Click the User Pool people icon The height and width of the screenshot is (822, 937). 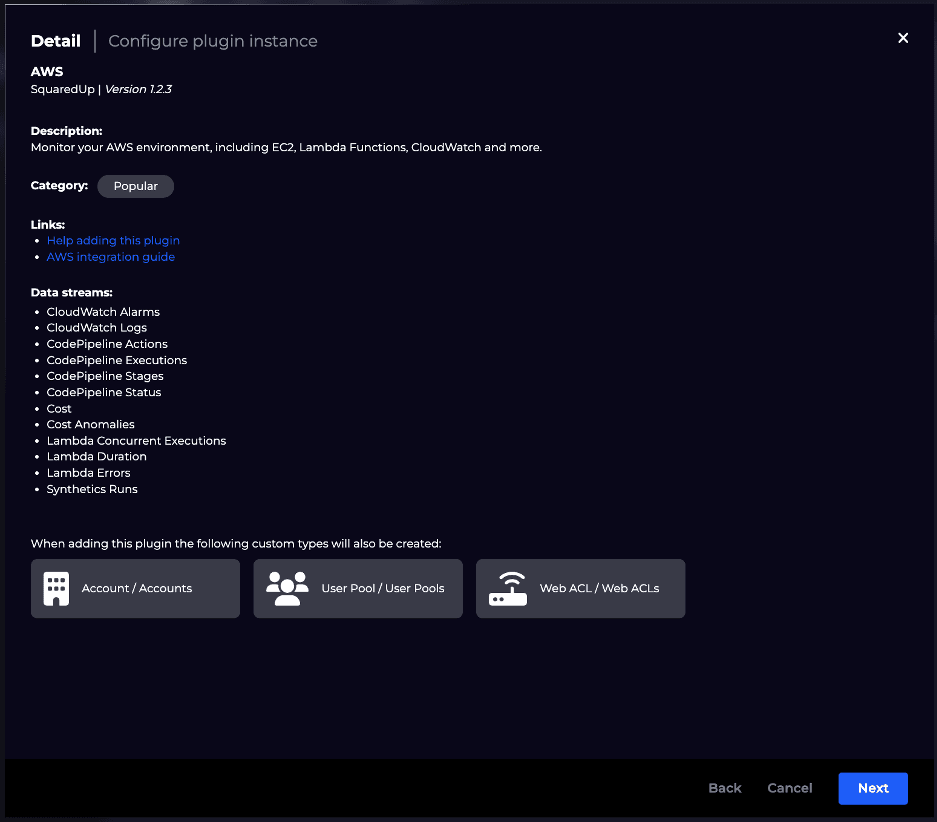pos(287,588)
